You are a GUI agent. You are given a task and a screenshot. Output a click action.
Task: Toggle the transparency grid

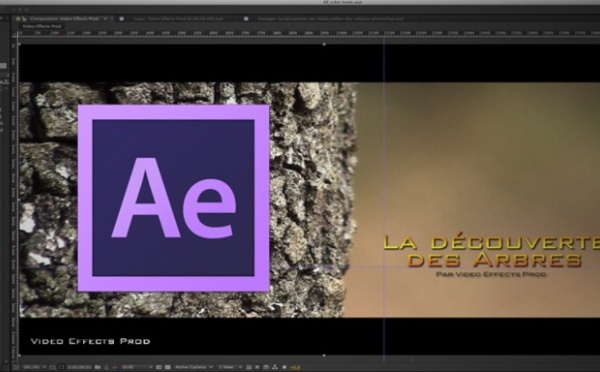tap(167, 367)
